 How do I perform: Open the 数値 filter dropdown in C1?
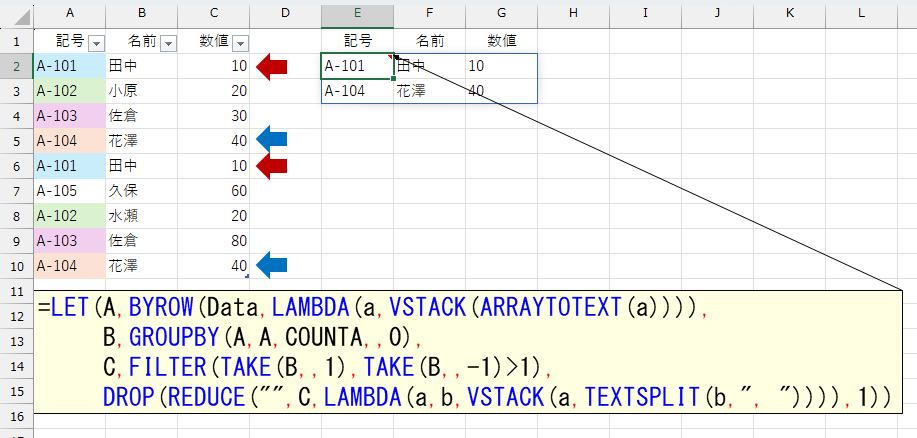(x=240, y=43)
